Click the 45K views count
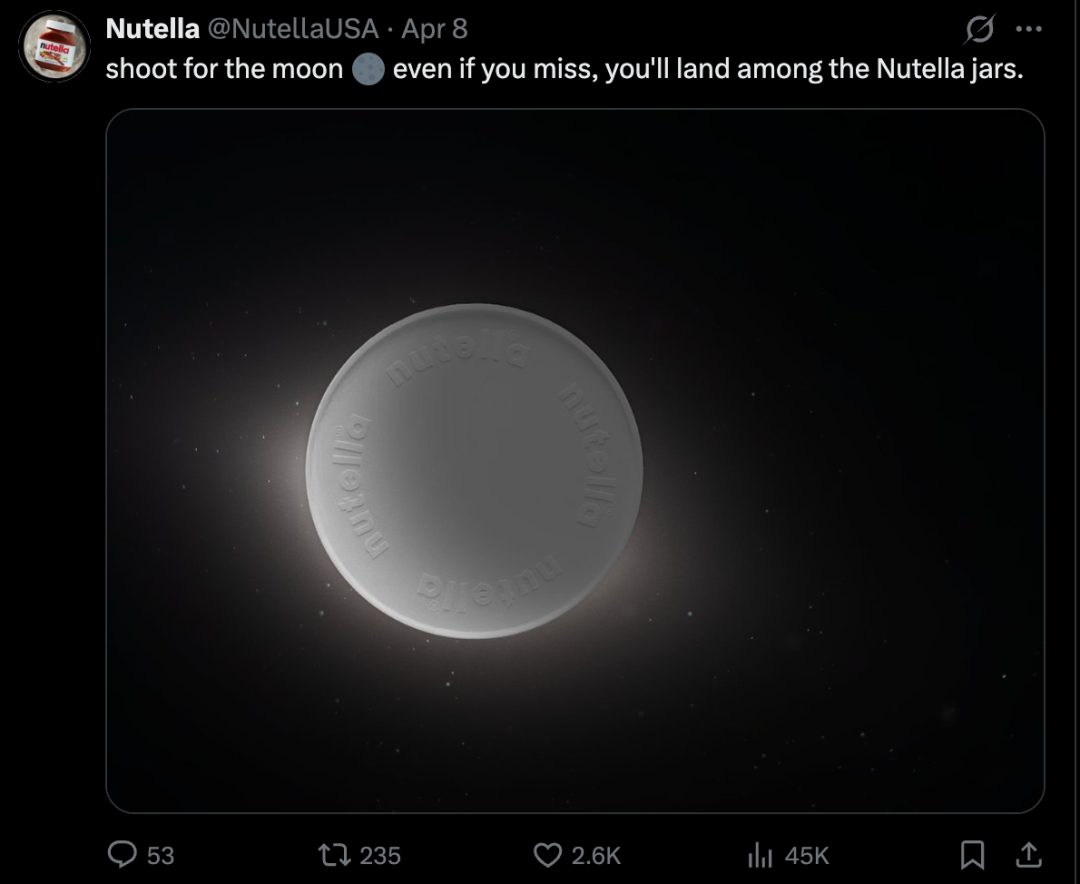Image resolution: width=1080 pixels, height=884 pixels. tap(807, 855)
